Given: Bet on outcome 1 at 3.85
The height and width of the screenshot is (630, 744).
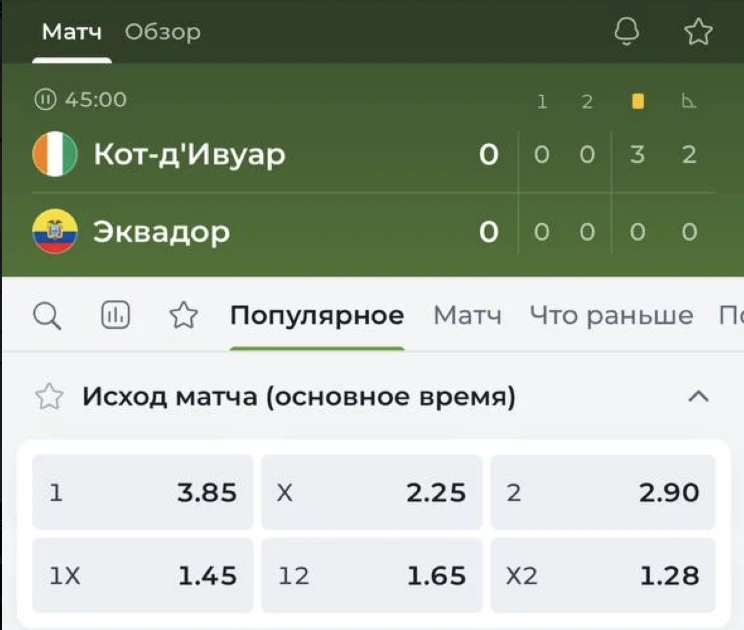Looking at the screenshot, I should [x=143, y=492].
